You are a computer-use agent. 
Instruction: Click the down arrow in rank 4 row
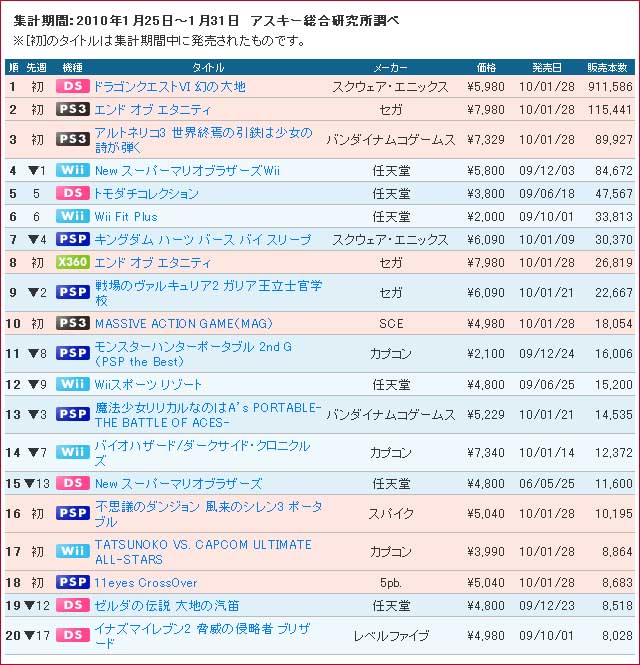click(x=34, y=170)
